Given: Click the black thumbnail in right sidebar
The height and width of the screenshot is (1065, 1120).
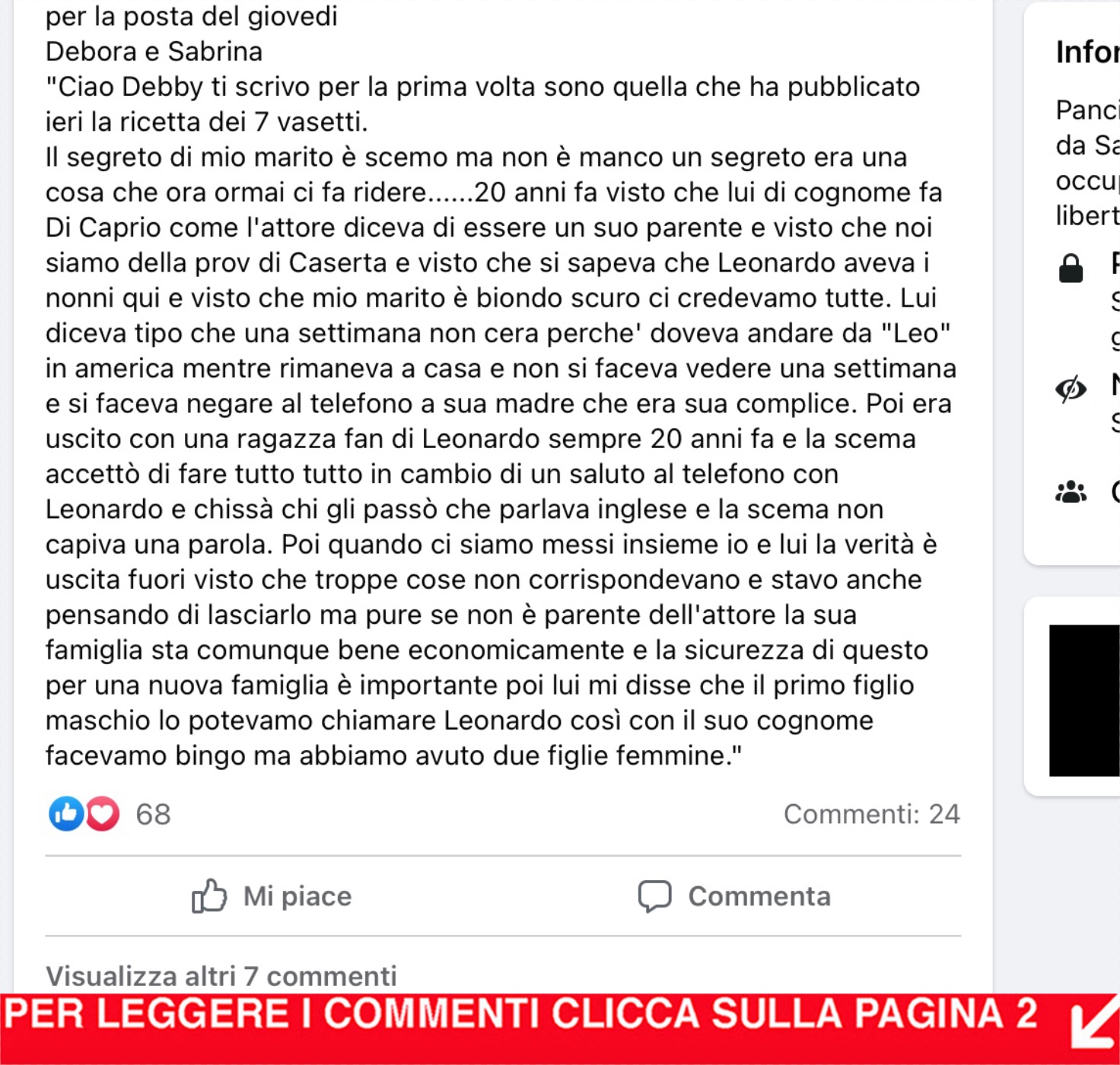Looking at the screenshot, I should tap(1084, 701).
